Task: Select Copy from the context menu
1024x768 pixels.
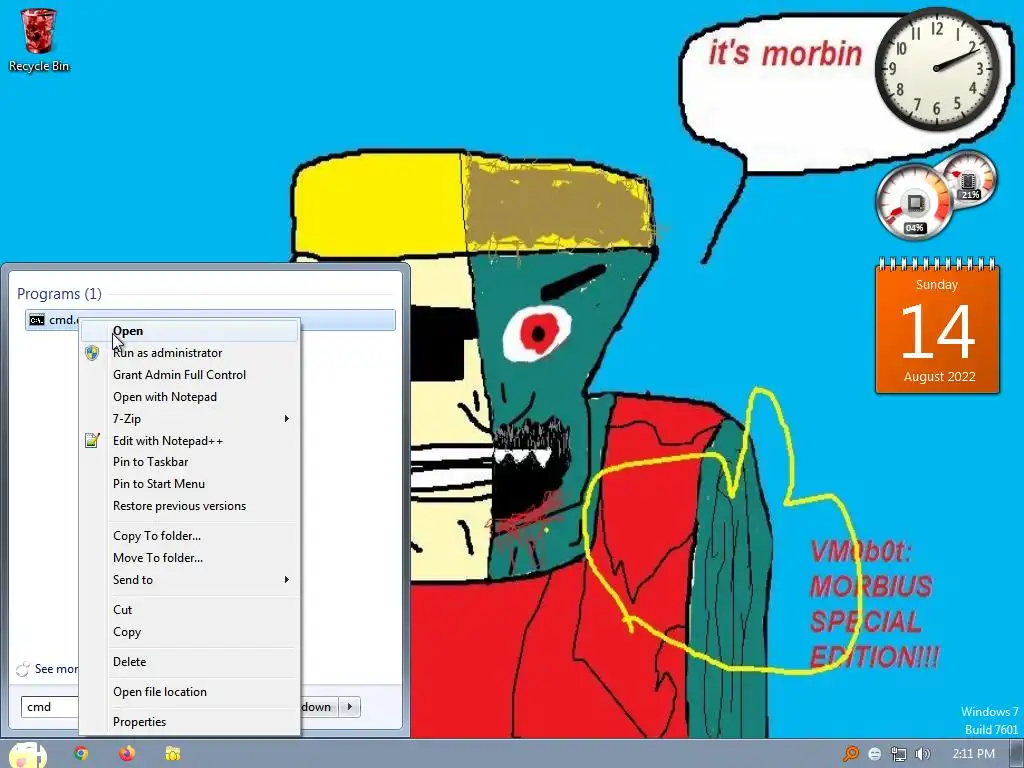Action: (189, 632)
